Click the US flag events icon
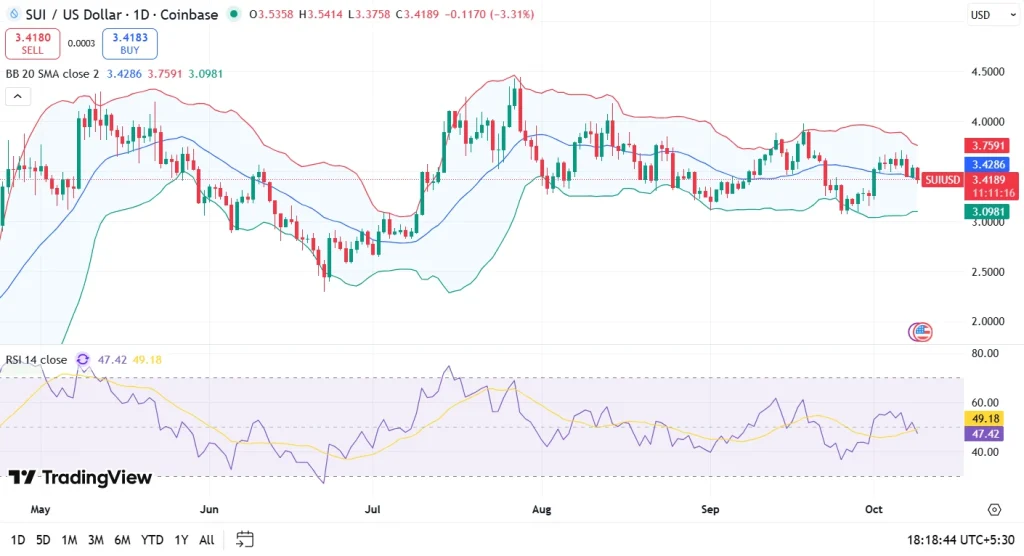This screenshot has width=1024, height=556. pos(919,332)
